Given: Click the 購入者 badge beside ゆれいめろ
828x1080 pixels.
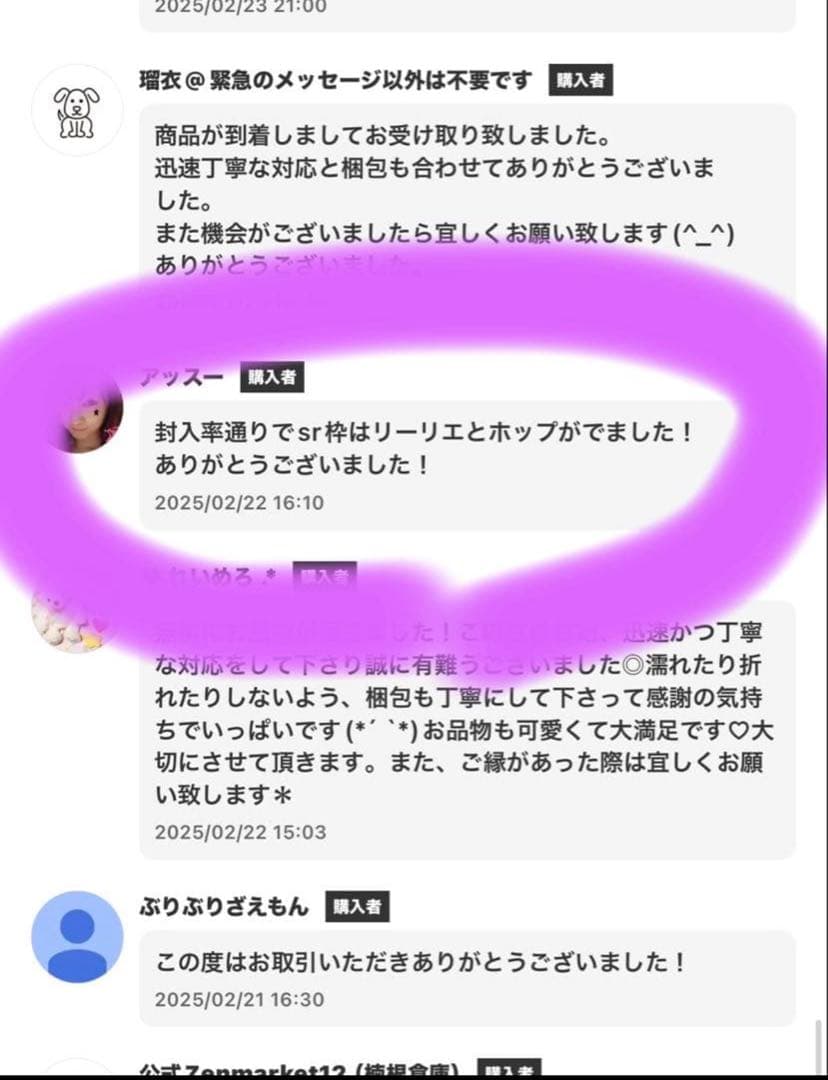Looking at the screenshot, I should pyautogui.click(x=325, y=576).
